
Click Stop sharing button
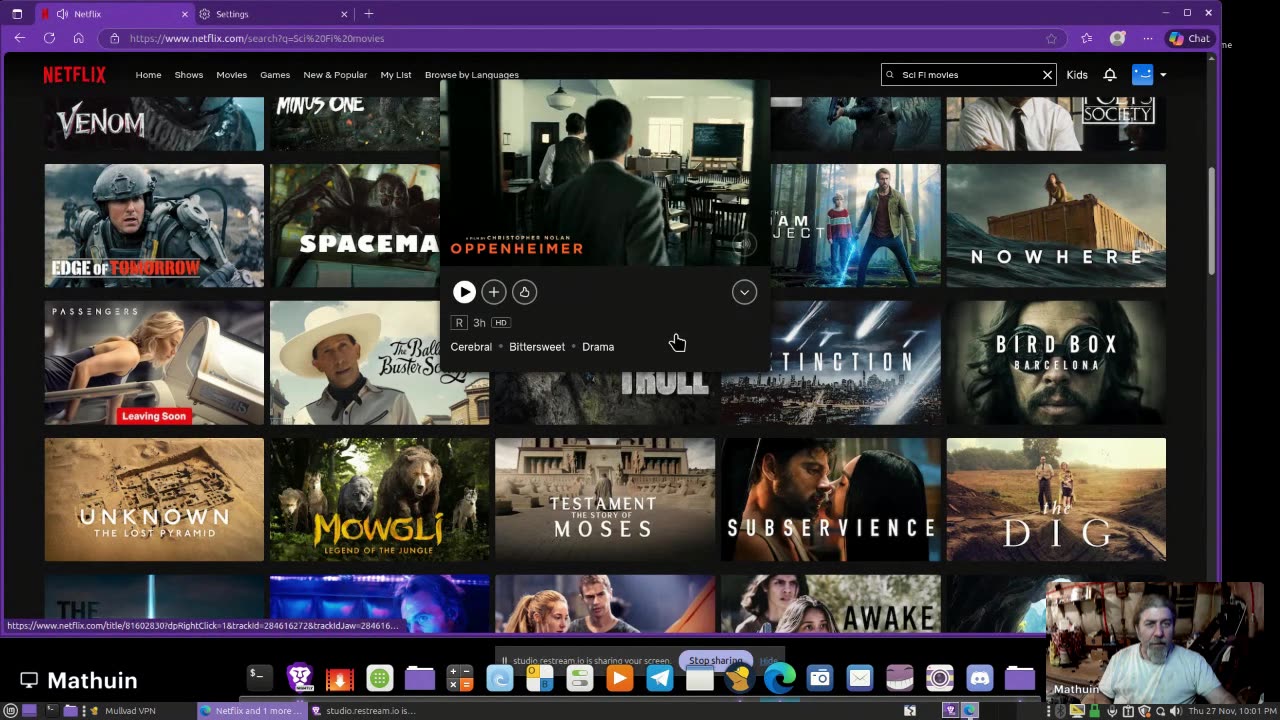715,661
